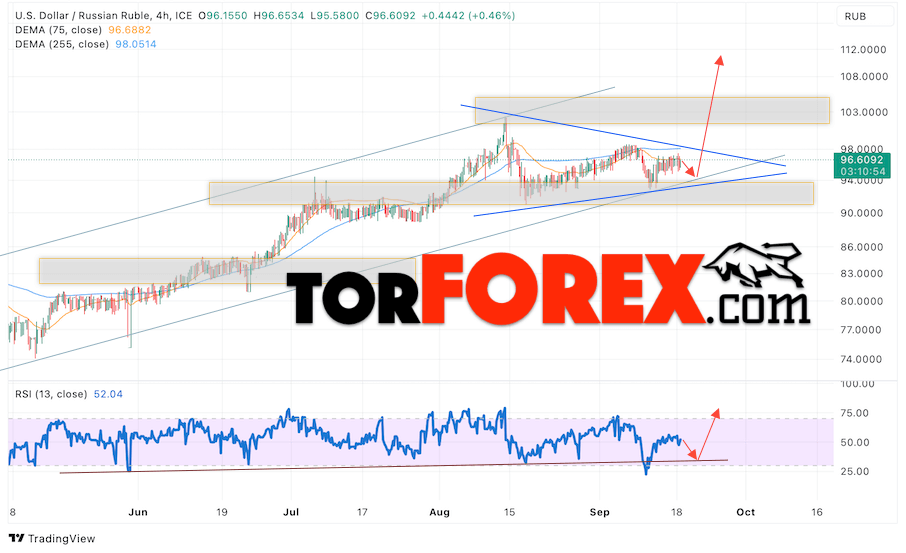Screen dimensions: 906x553
Task: Click the TradingView logo
Action: tap(52, 539)
